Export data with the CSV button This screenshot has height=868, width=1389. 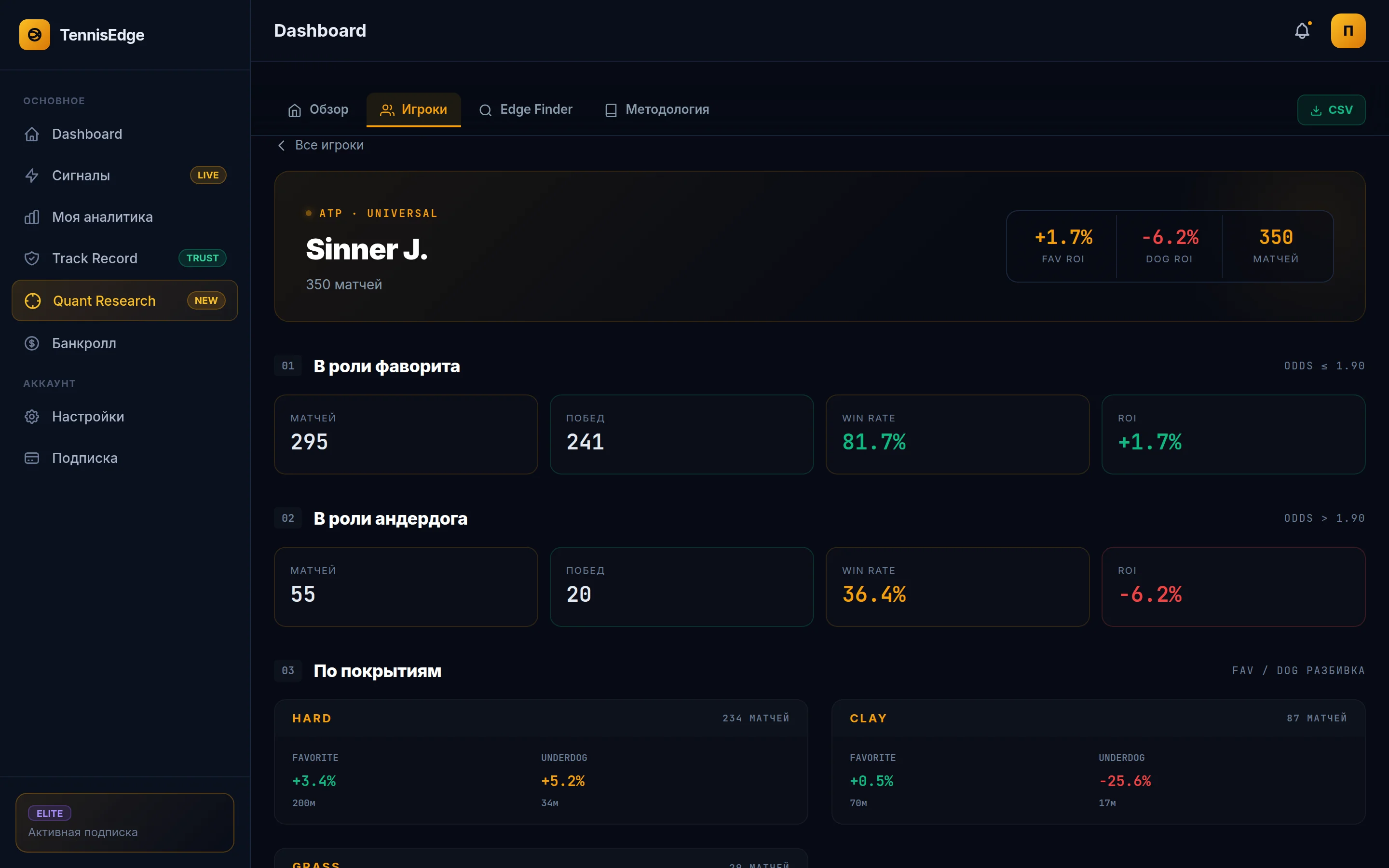1331,109
